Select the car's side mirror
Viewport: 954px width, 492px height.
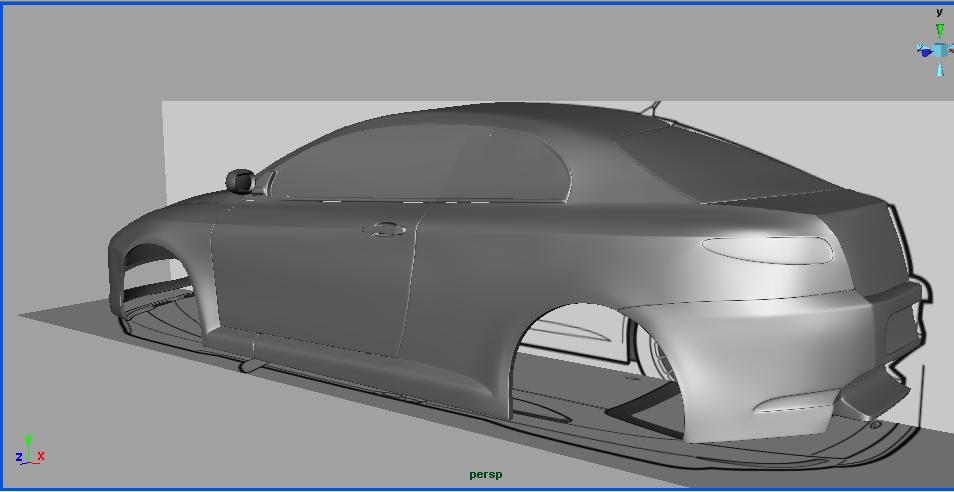click(x=240, y=182)
